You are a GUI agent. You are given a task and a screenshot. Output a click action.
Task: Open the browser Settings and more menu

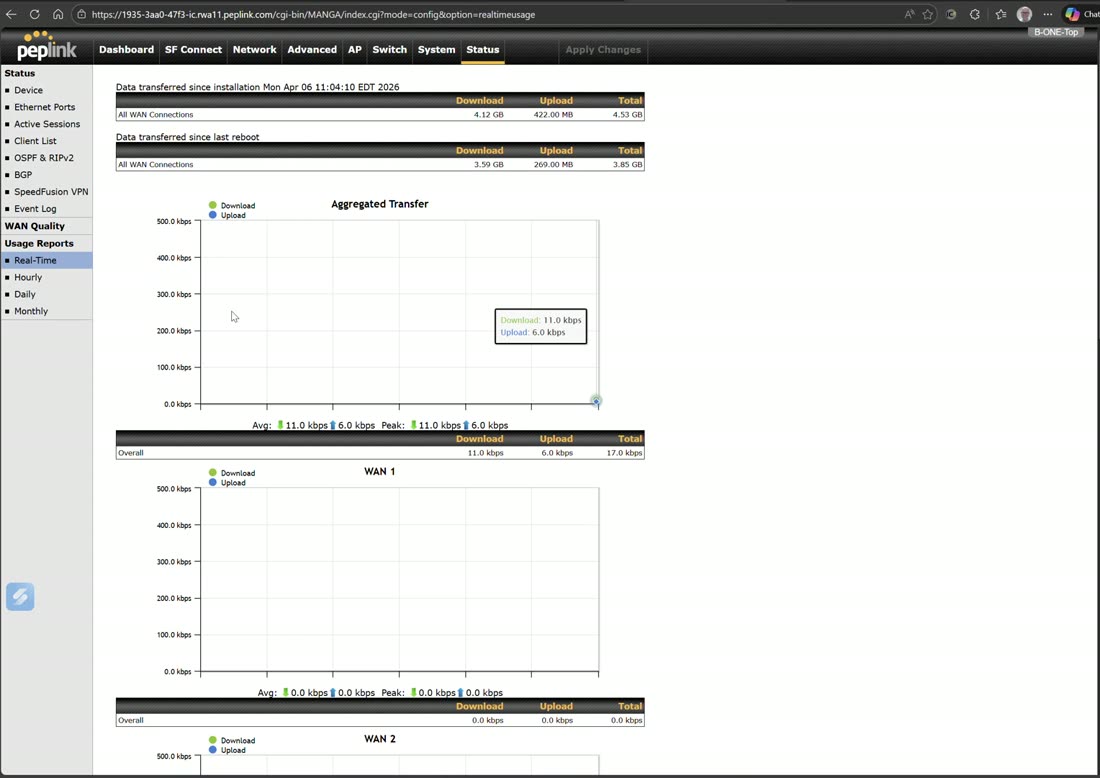point(1048,14)
